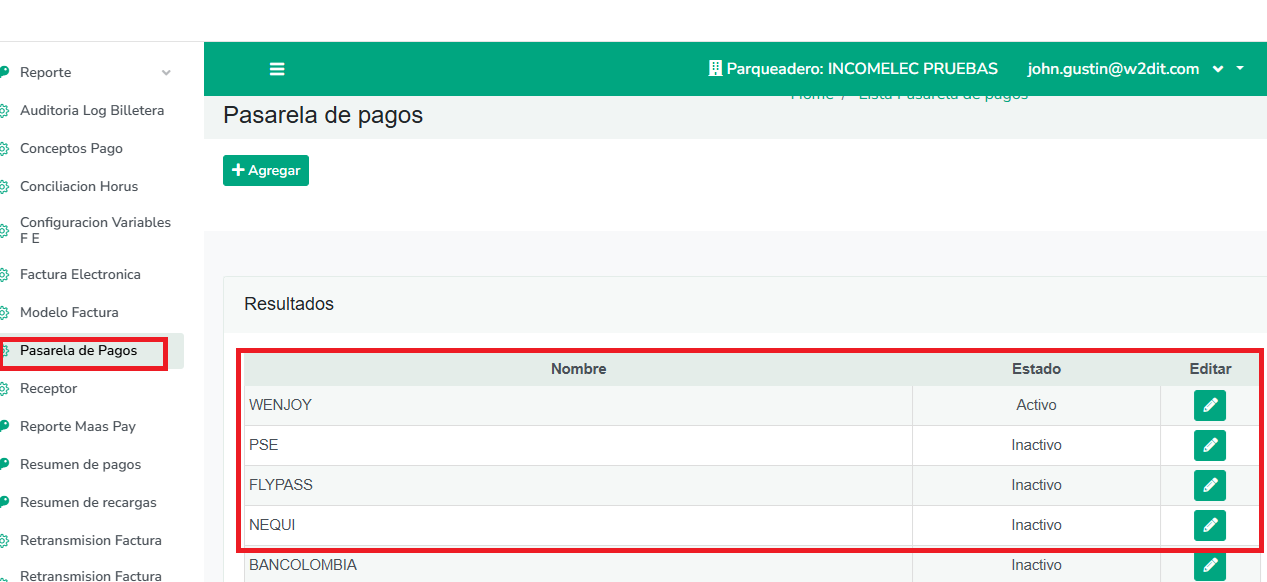Edit the NEQUI gateway pencil icon
Viewport: 1267px width, 582px height.
(x=1209, y=525)
